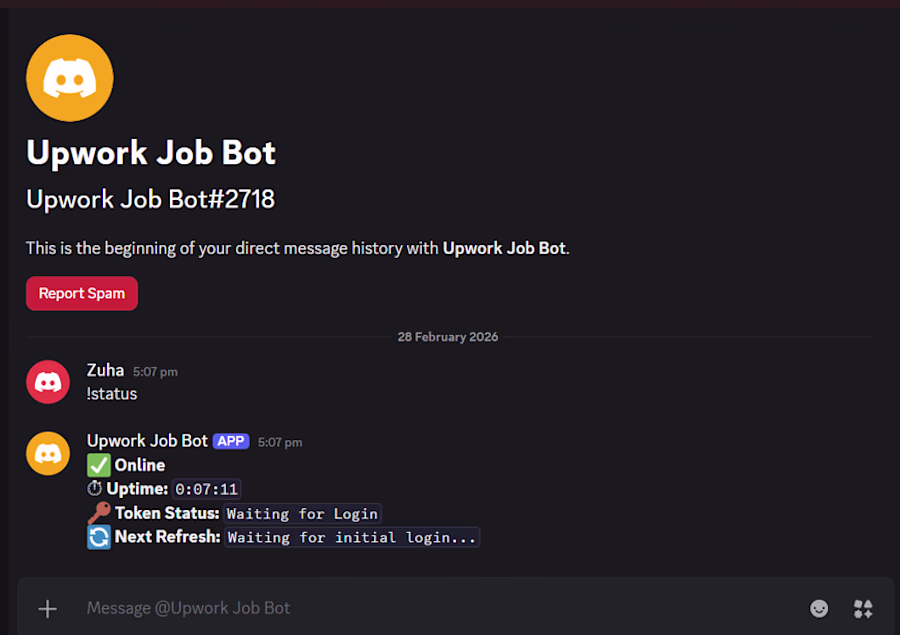The height and width of the screenshot is (635, 900).
Task: Click the APP badge beside the bot name
Action: click(231, 441)
